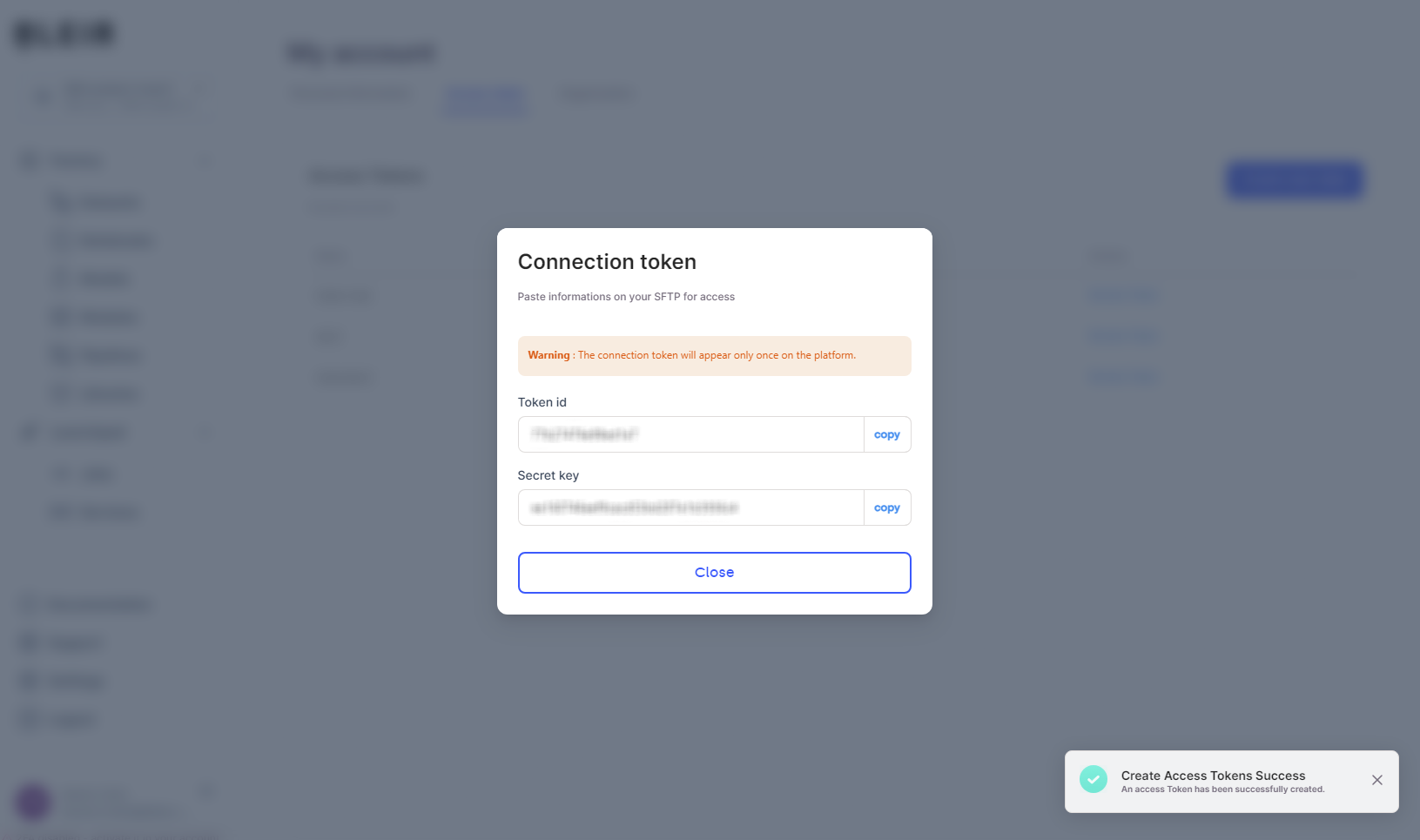Click the green checkmark in the success toast
The image size is (1420, 840).
[1094, 779]
